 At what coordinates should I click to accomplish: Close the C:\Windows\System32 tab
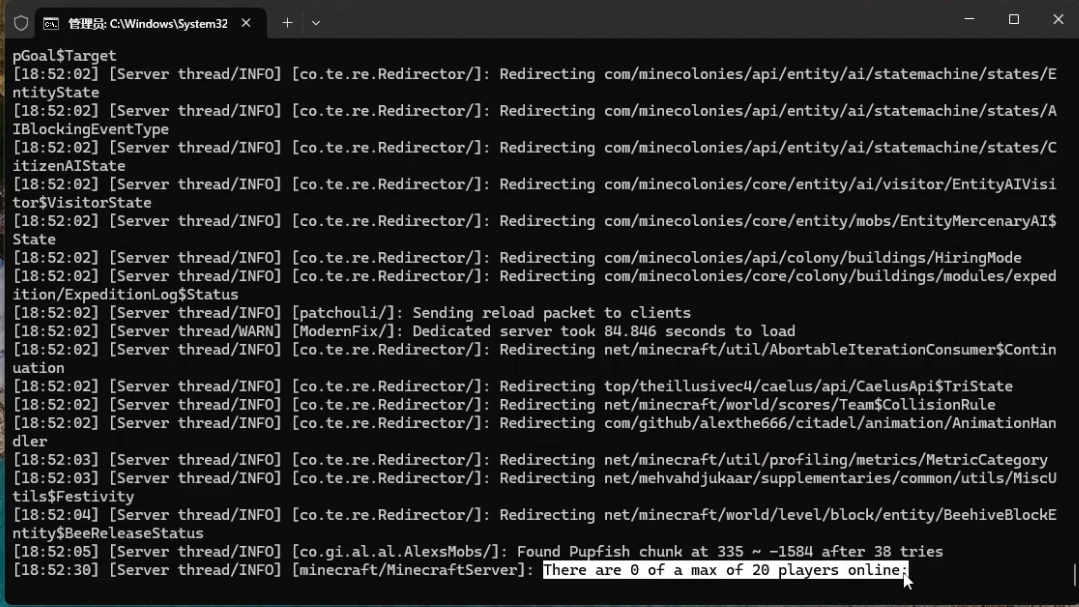(246, 23)
